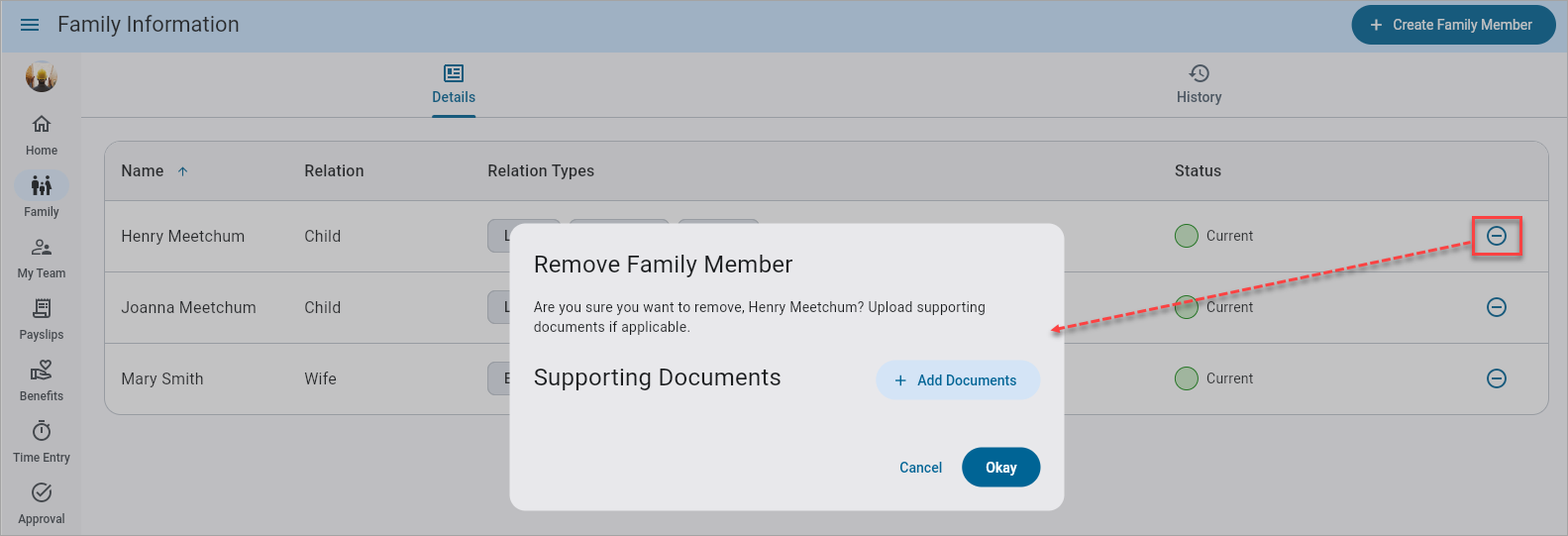Viewport: 1568px width, 536px height.
Task: Click remove icon for Joanna Meetchum
Action: pyautogui.click(x=1496, y=307)
